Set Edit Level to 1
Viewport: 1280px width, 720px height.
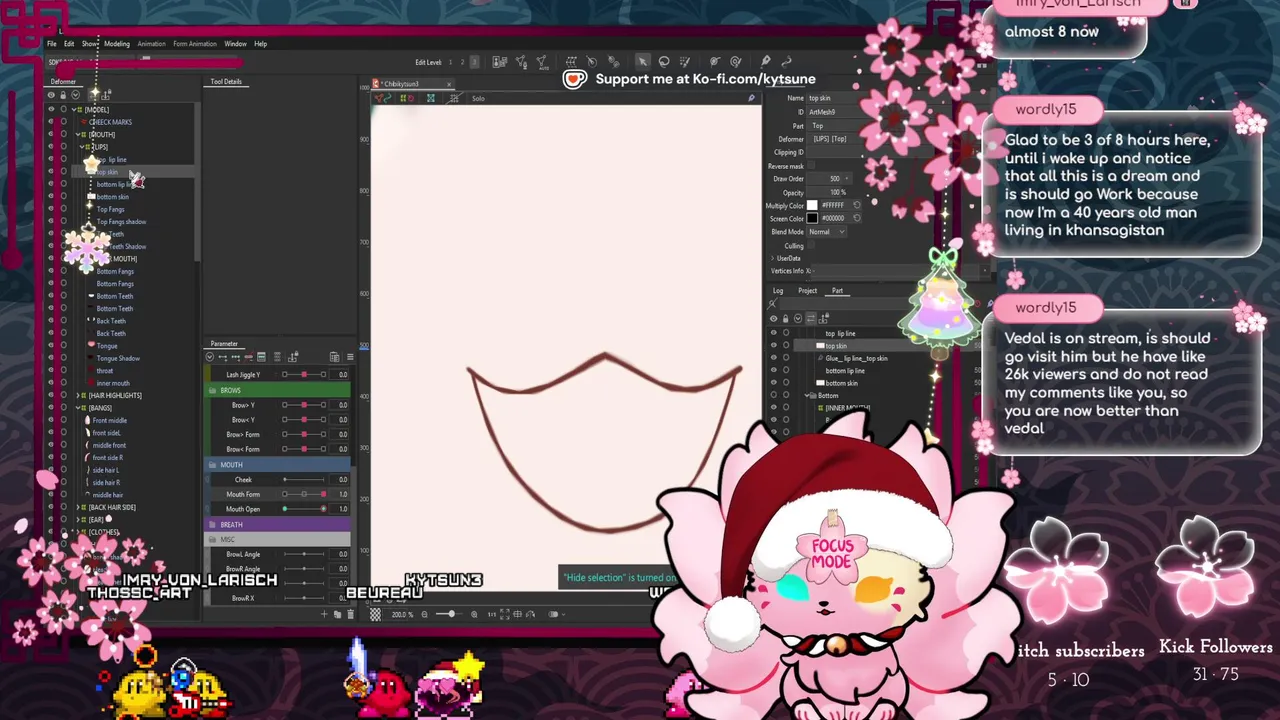[450, 62]
